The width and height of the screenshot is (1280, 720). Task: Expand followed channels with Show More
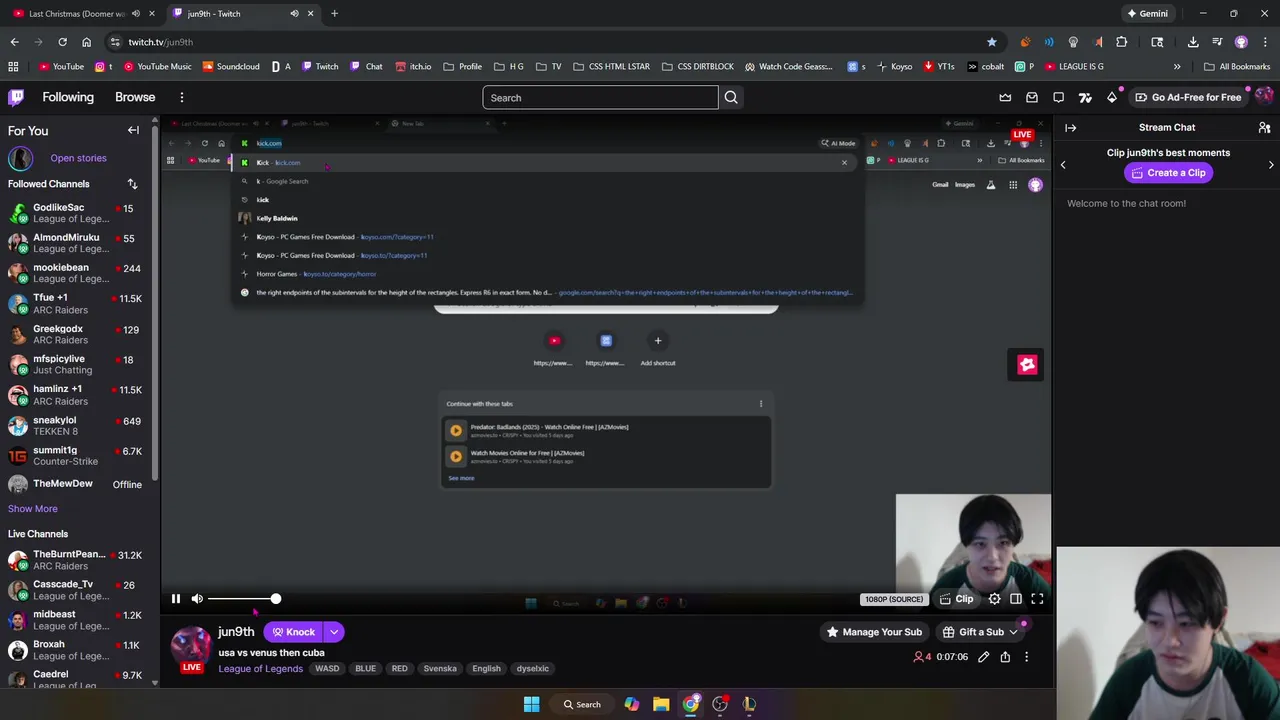pyautogui.click(x=33, y=509)
